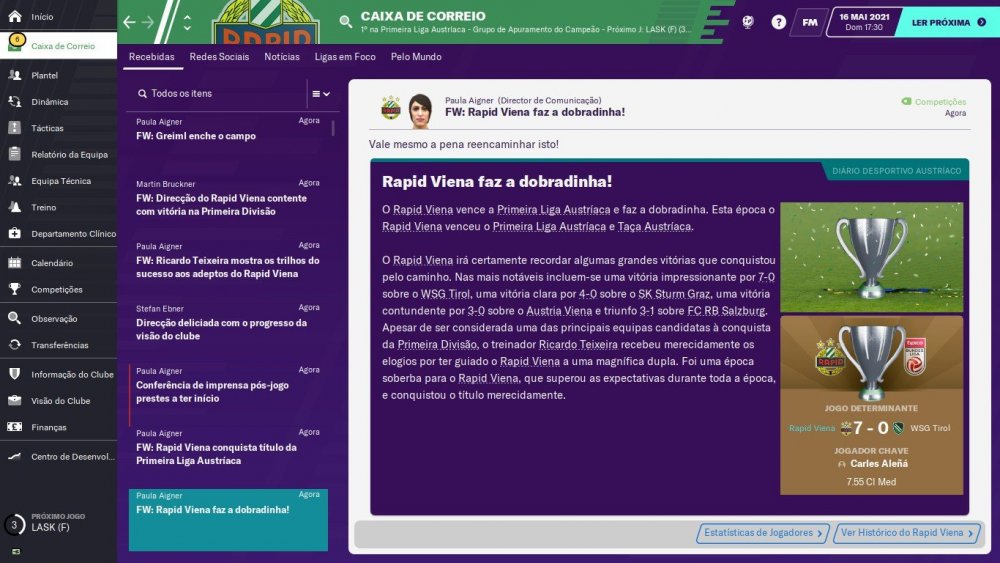
Task: Click the globe icon beside help
Action: (x=747, y=22)
